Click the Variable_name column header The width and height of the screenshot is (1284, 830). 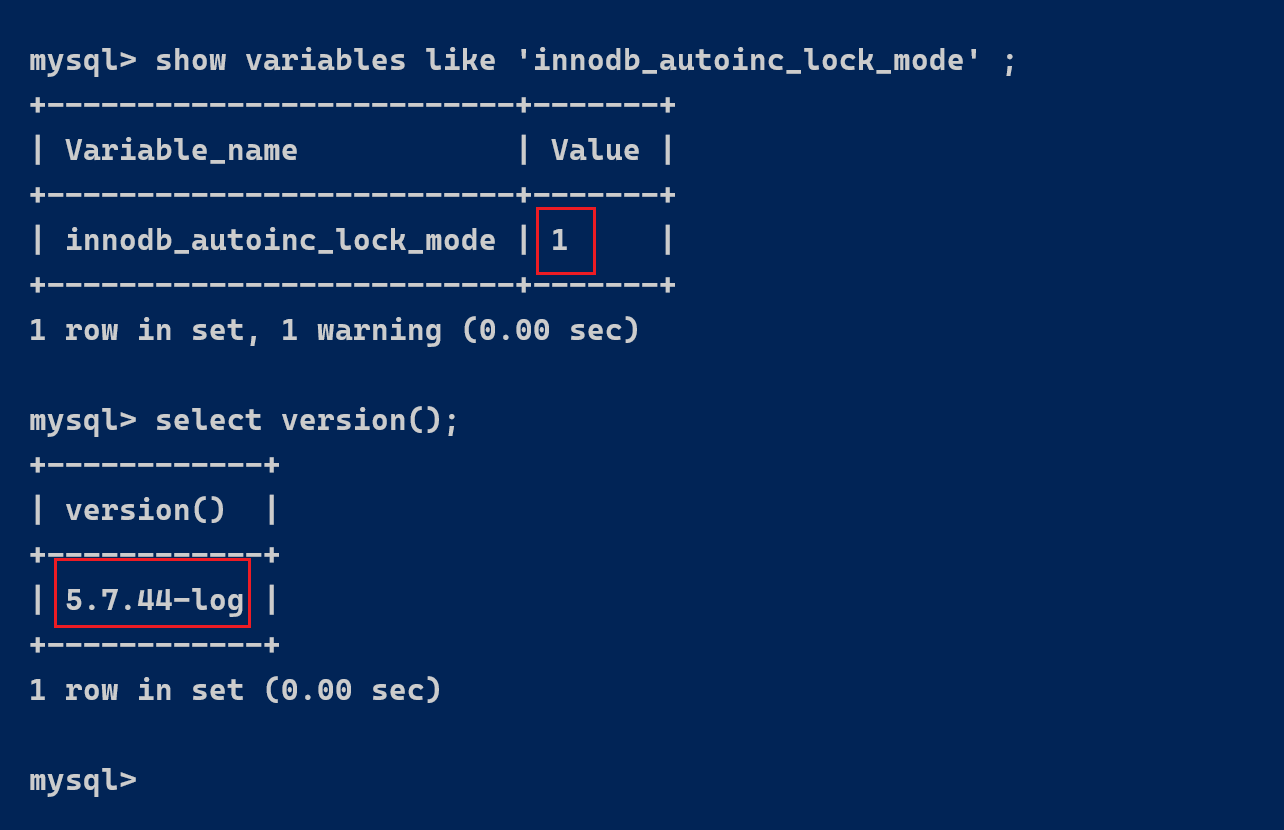coord(181,150)
